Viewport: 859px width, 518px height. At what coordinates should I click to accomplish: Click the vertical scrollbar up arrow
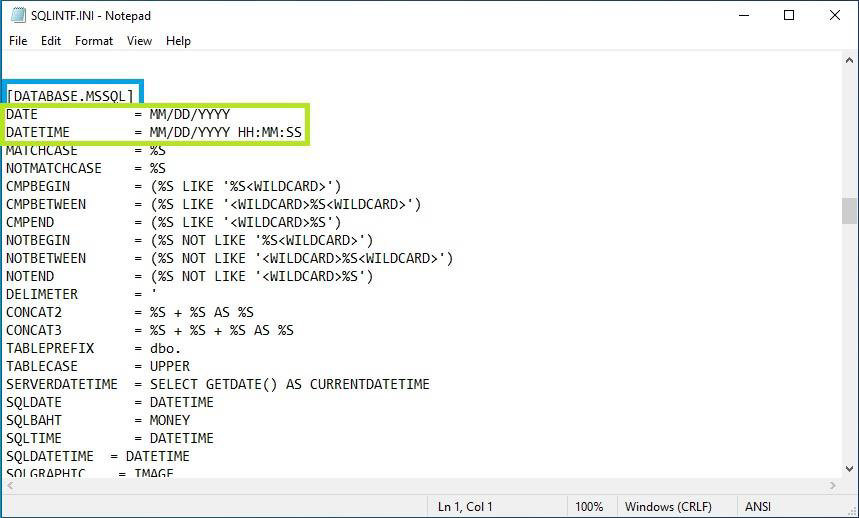coord(849,61)
